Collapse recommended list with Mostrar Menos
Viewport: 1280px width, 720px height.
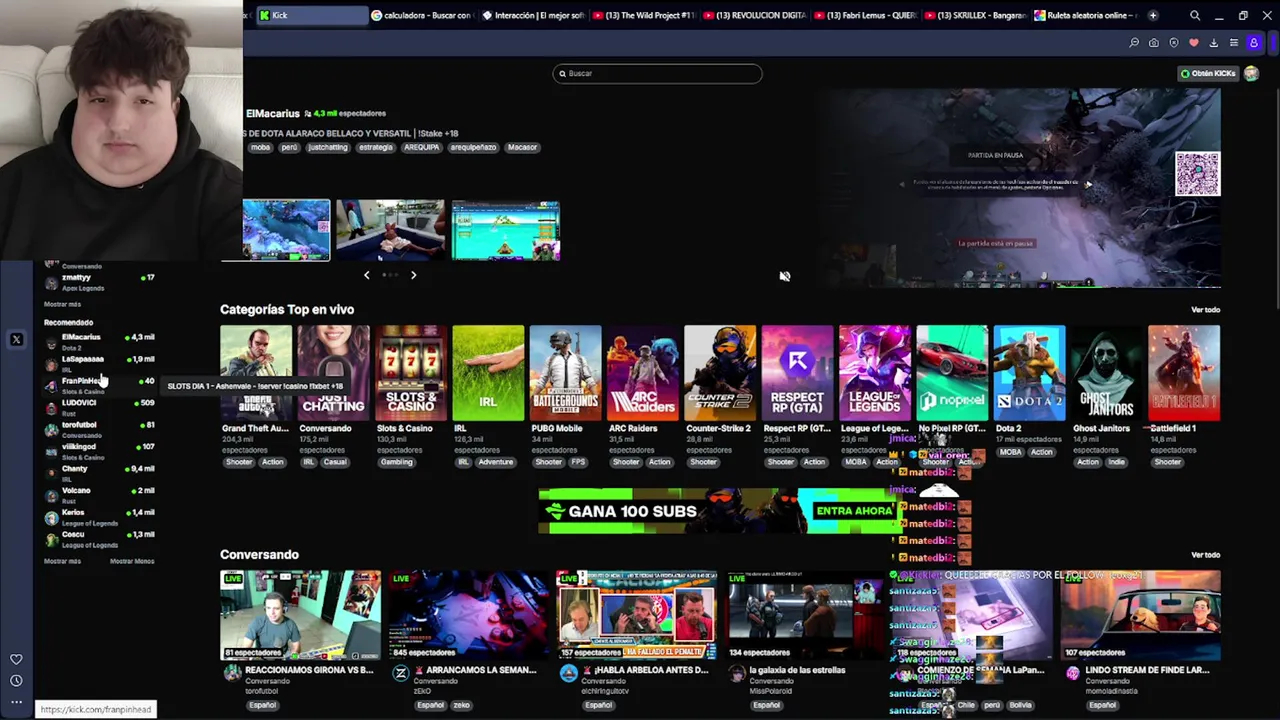coord(132,561)
